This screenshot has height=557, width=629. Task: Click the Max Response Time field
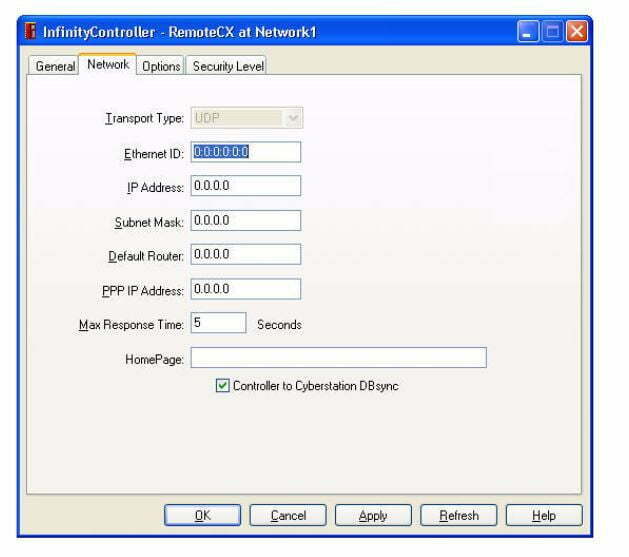click(218, 323)
